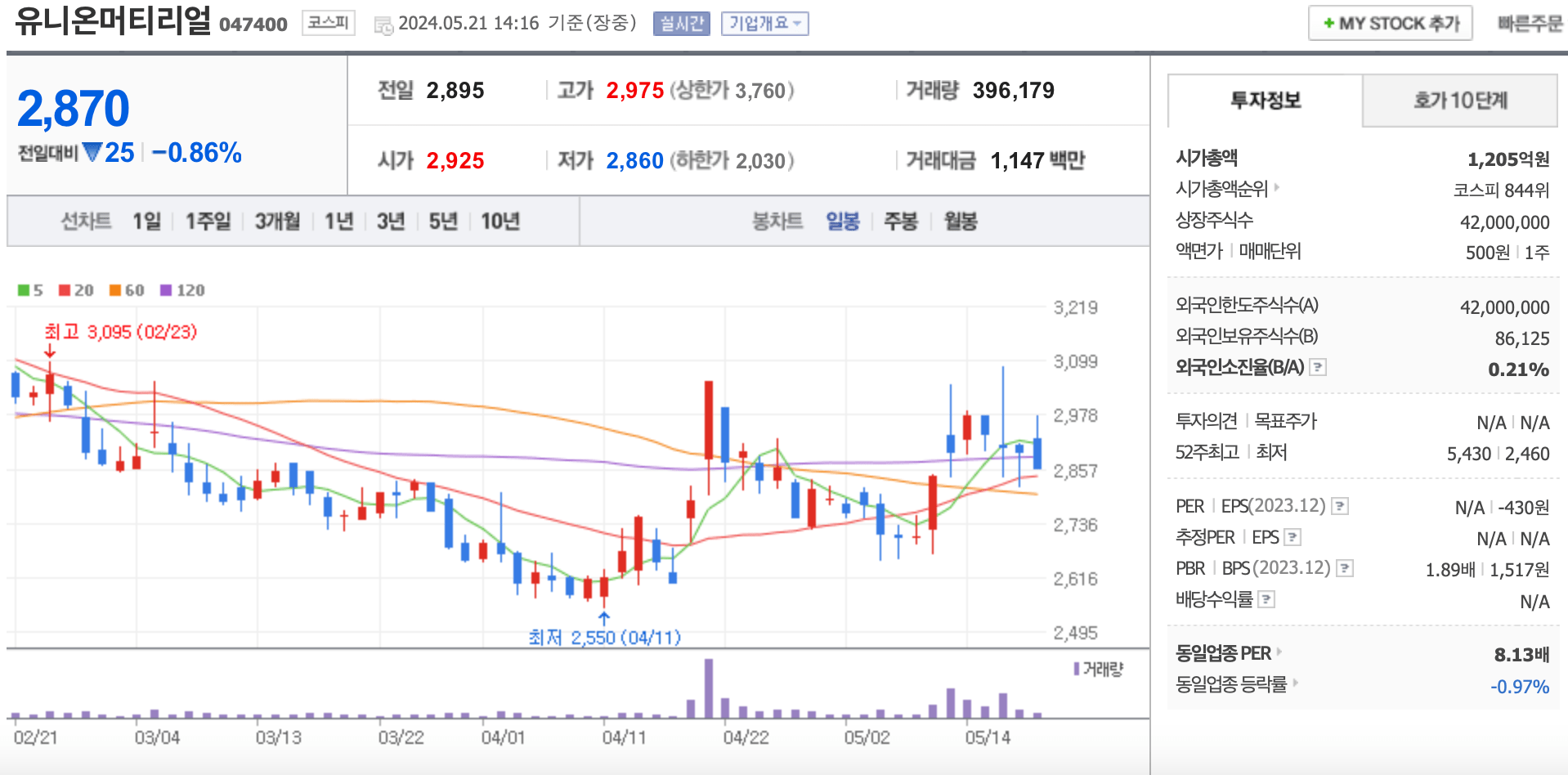Click the 52주최고 value 5,430

(x=1469, y=454)
